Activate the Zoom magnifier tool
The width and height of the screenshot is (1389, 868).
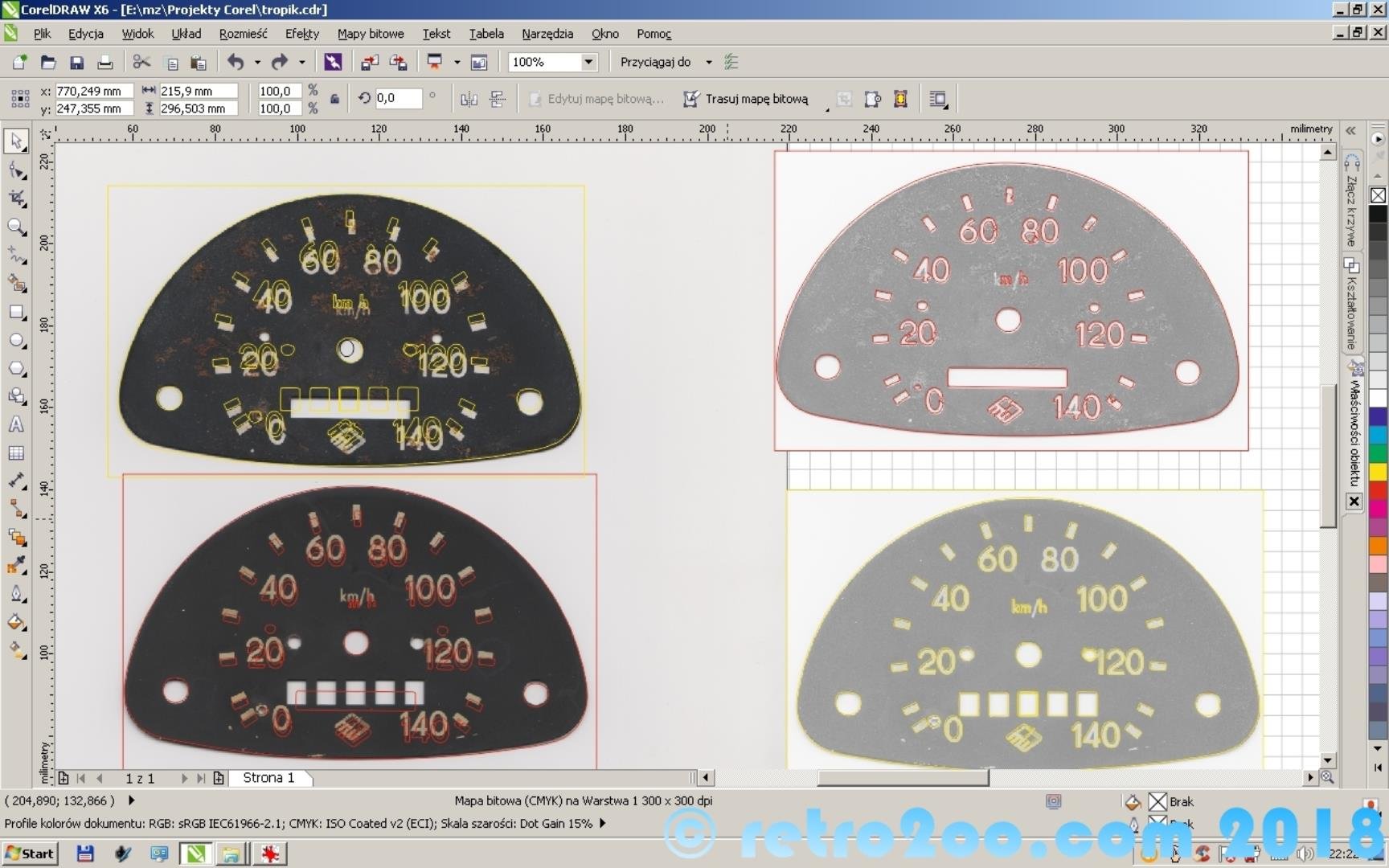point(16,227)
